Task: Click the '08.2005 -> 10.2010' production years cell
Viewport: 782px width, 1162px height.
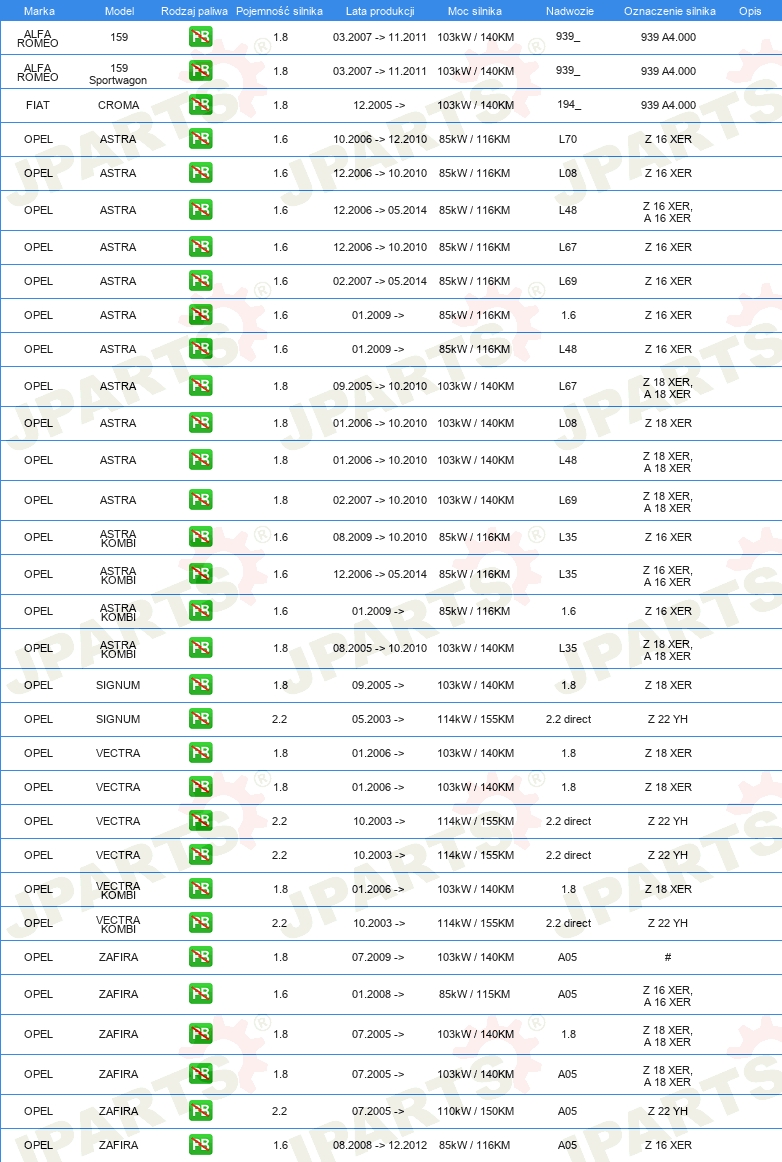Action: click(x=380, y=648)
